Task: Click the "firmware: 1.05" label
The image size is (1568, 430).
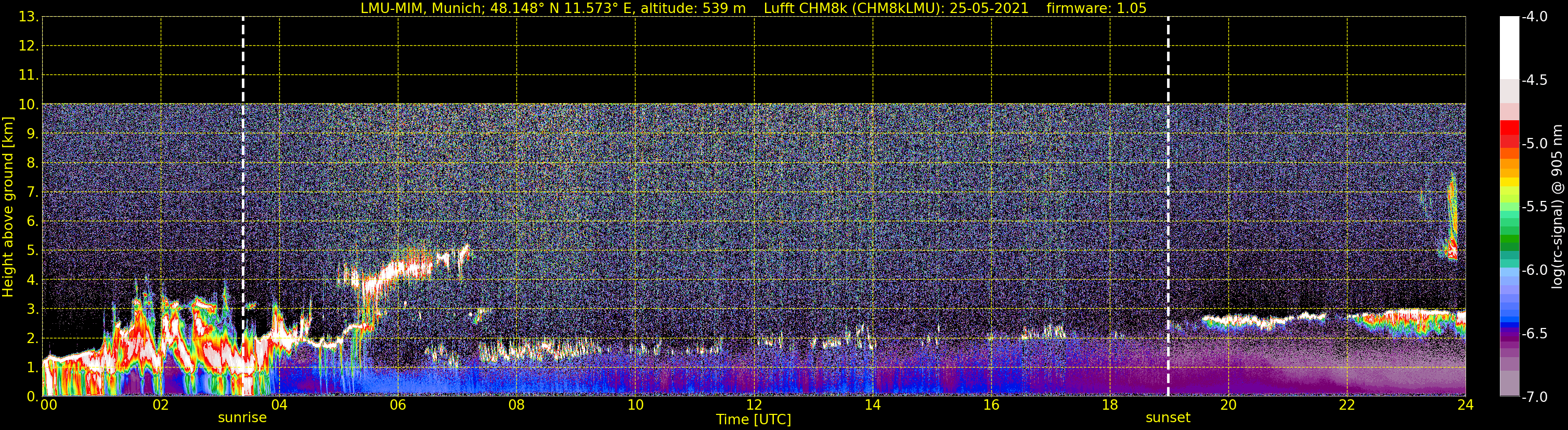Action: 1096,8
